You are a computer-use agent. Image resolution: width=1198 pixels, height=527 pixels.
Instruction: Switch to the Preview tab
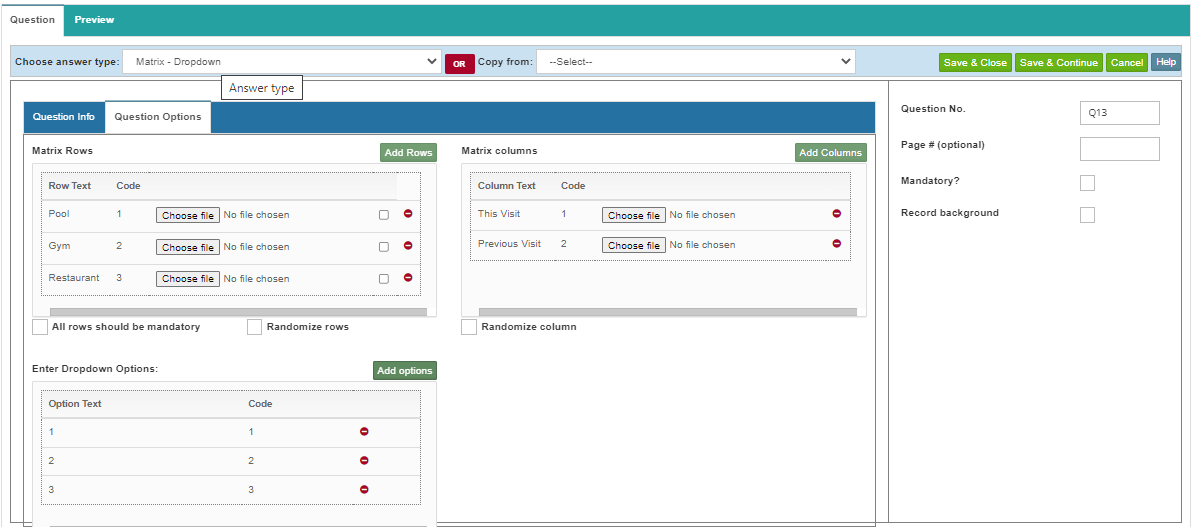95,20
